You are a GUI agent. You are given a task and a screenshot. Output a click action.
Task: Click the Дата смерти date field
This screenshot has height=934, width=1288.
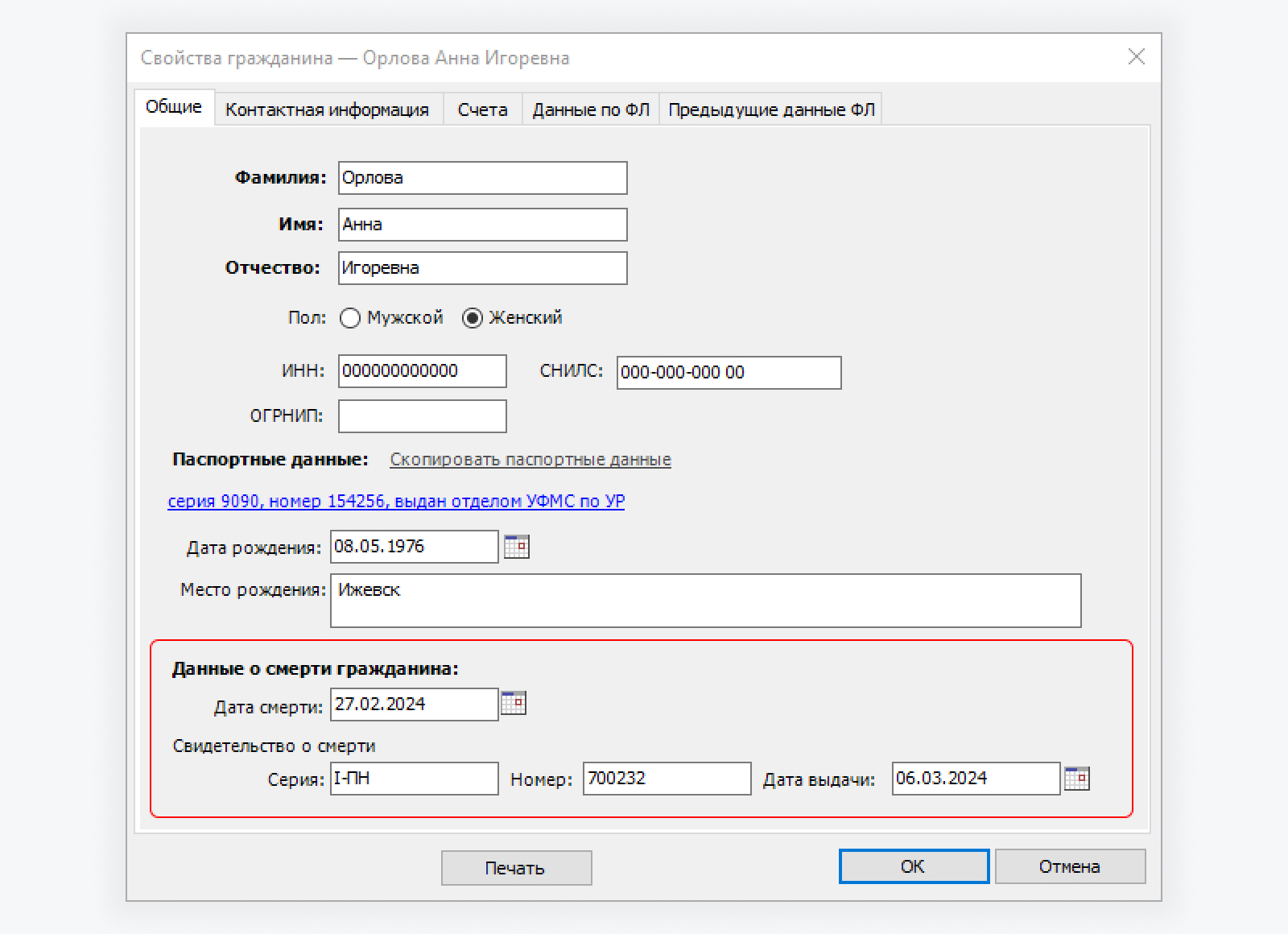(415, 705)
